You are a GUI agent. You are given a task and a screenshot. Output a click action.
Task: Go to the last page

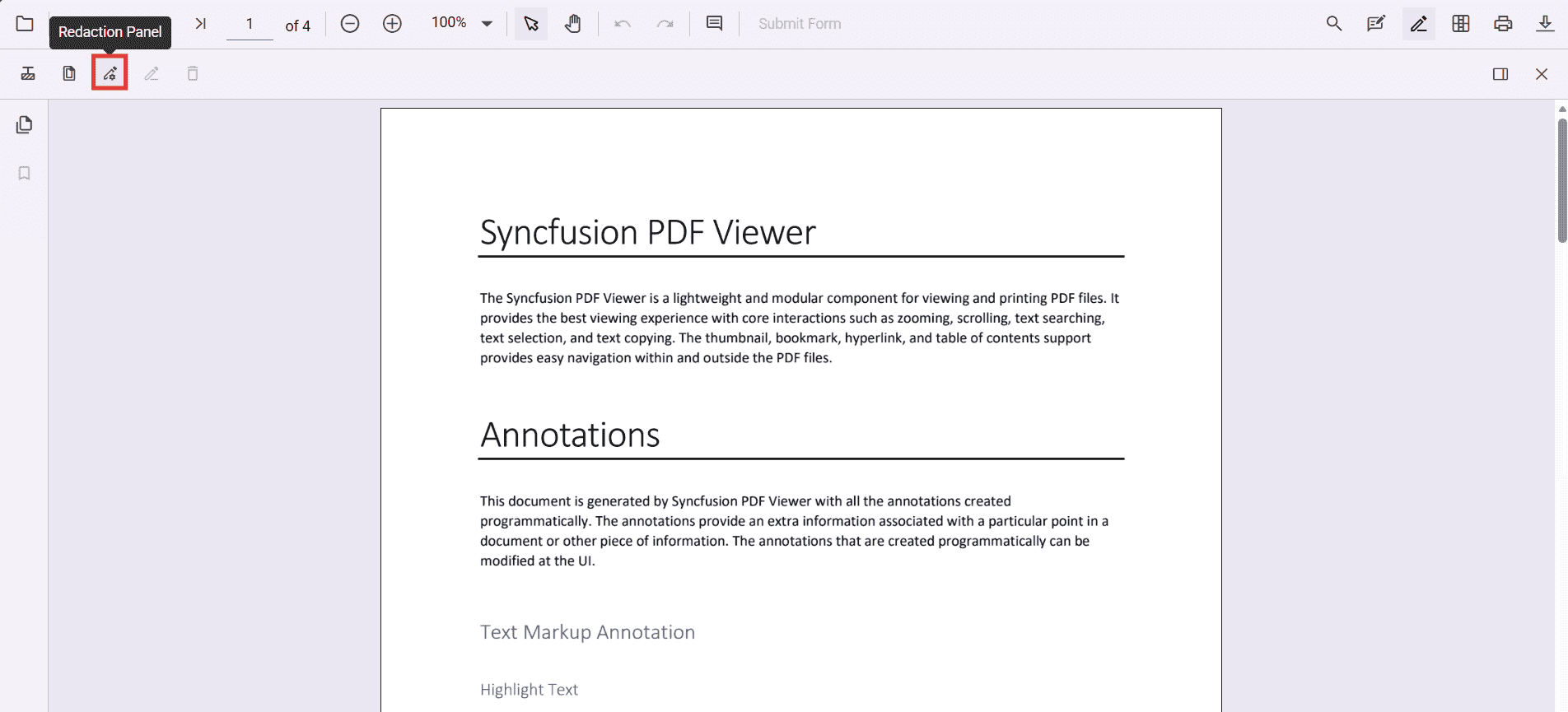200,24
